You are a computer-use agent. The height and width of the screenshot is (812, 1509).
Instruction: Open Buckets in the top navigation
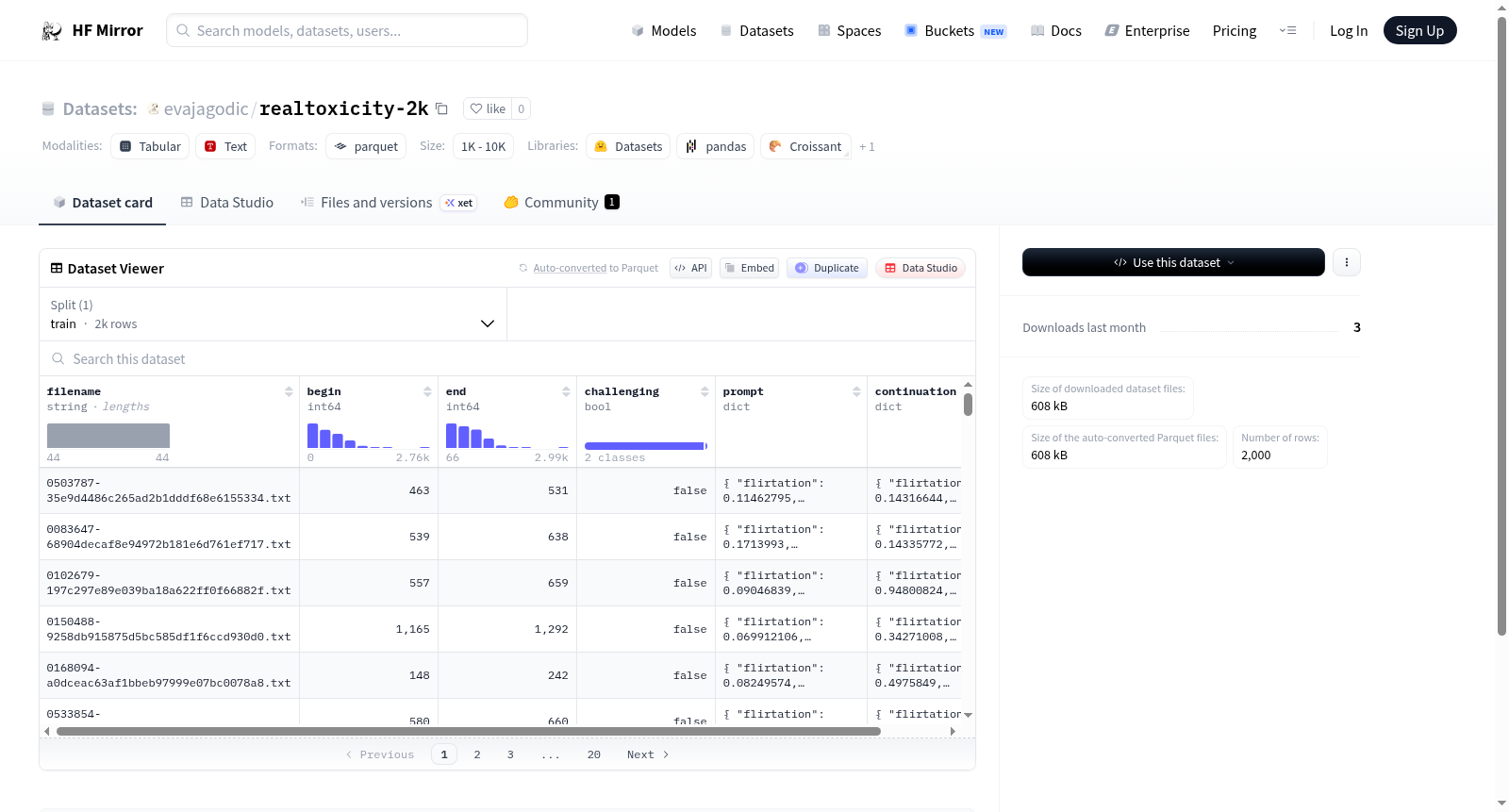point(955,31)
